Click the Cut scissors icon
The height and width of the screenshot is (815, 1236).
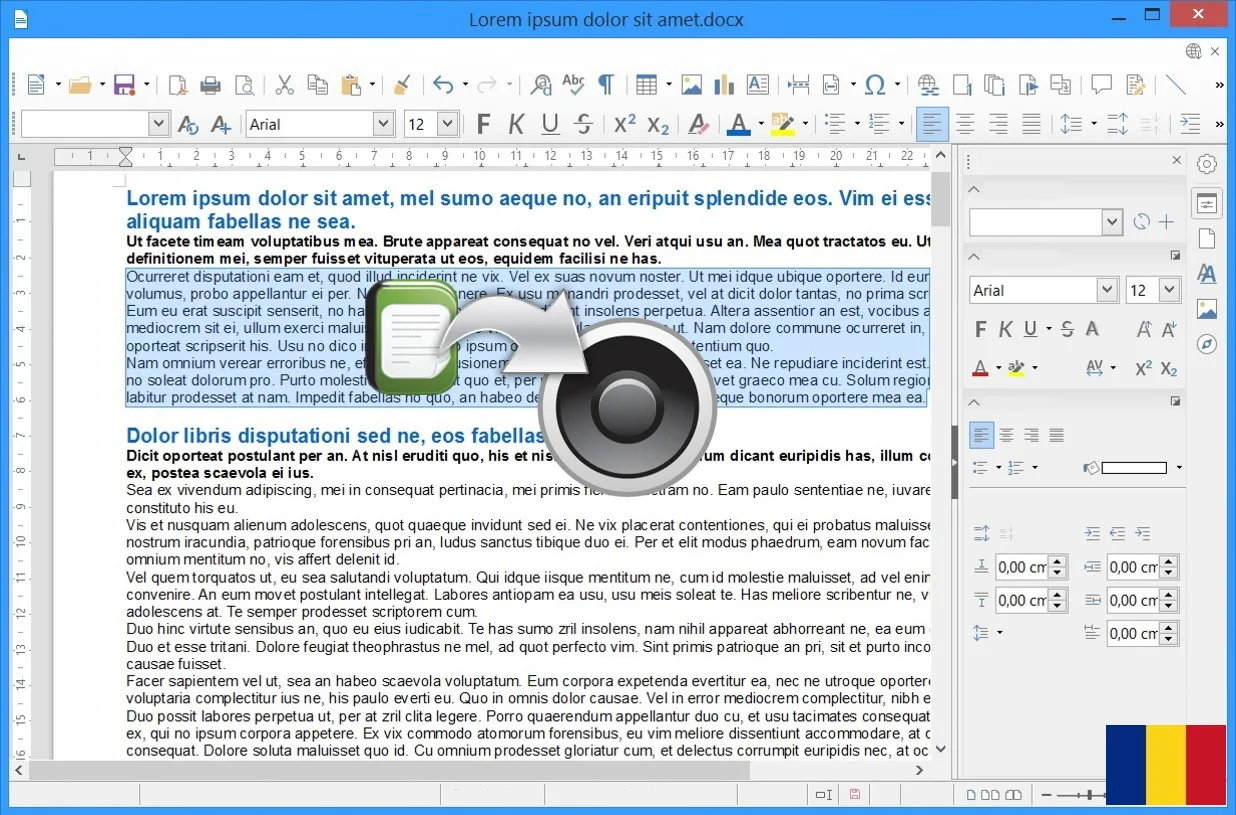[x=284, y=85]
